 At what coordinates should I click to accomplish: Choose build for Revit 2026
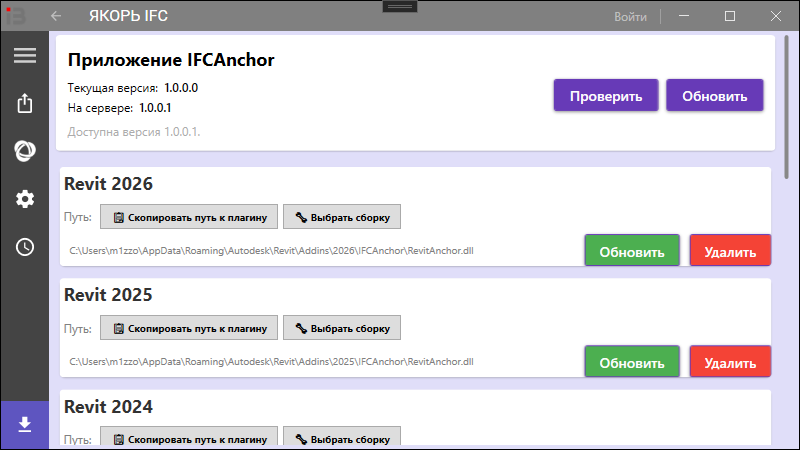(x=342, y=217)
